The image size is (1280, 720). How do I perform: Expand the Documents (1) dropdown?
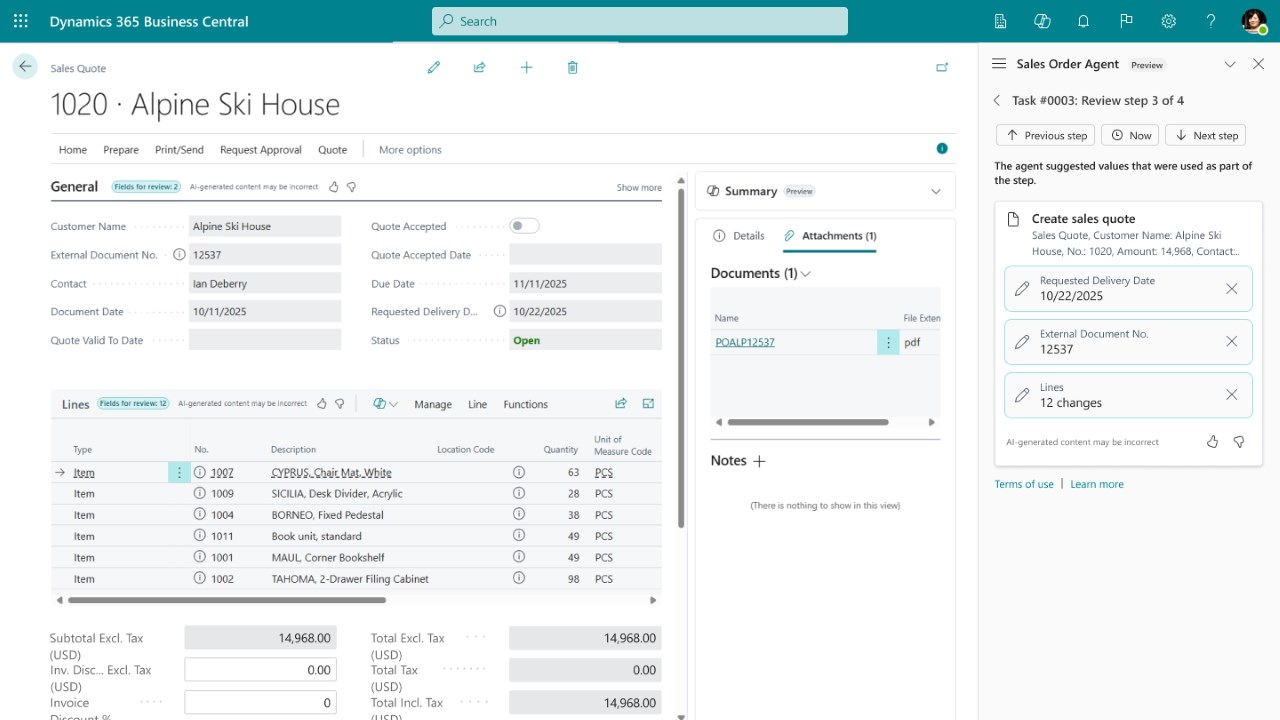click(x=806, y=274)
